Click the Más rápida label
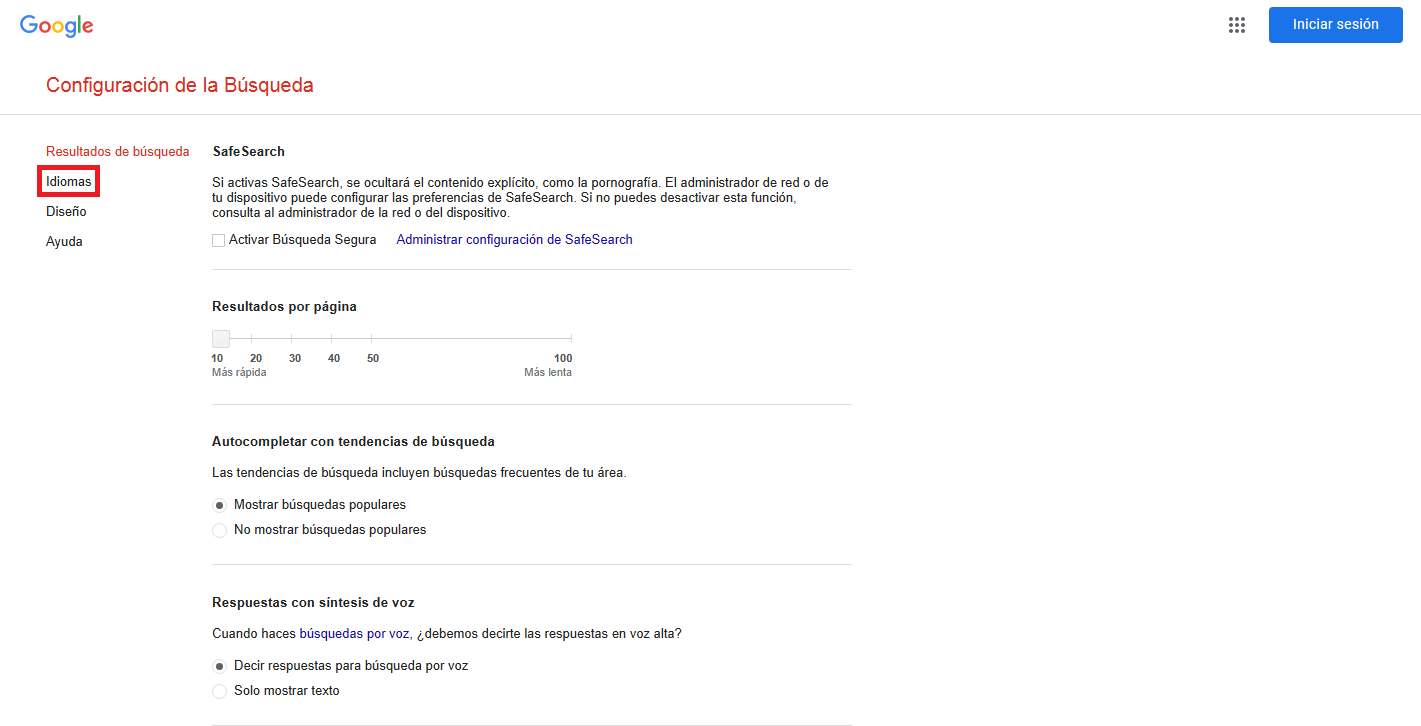Image resolution: width=1421 pixels, height=726 pixels. 239,372
